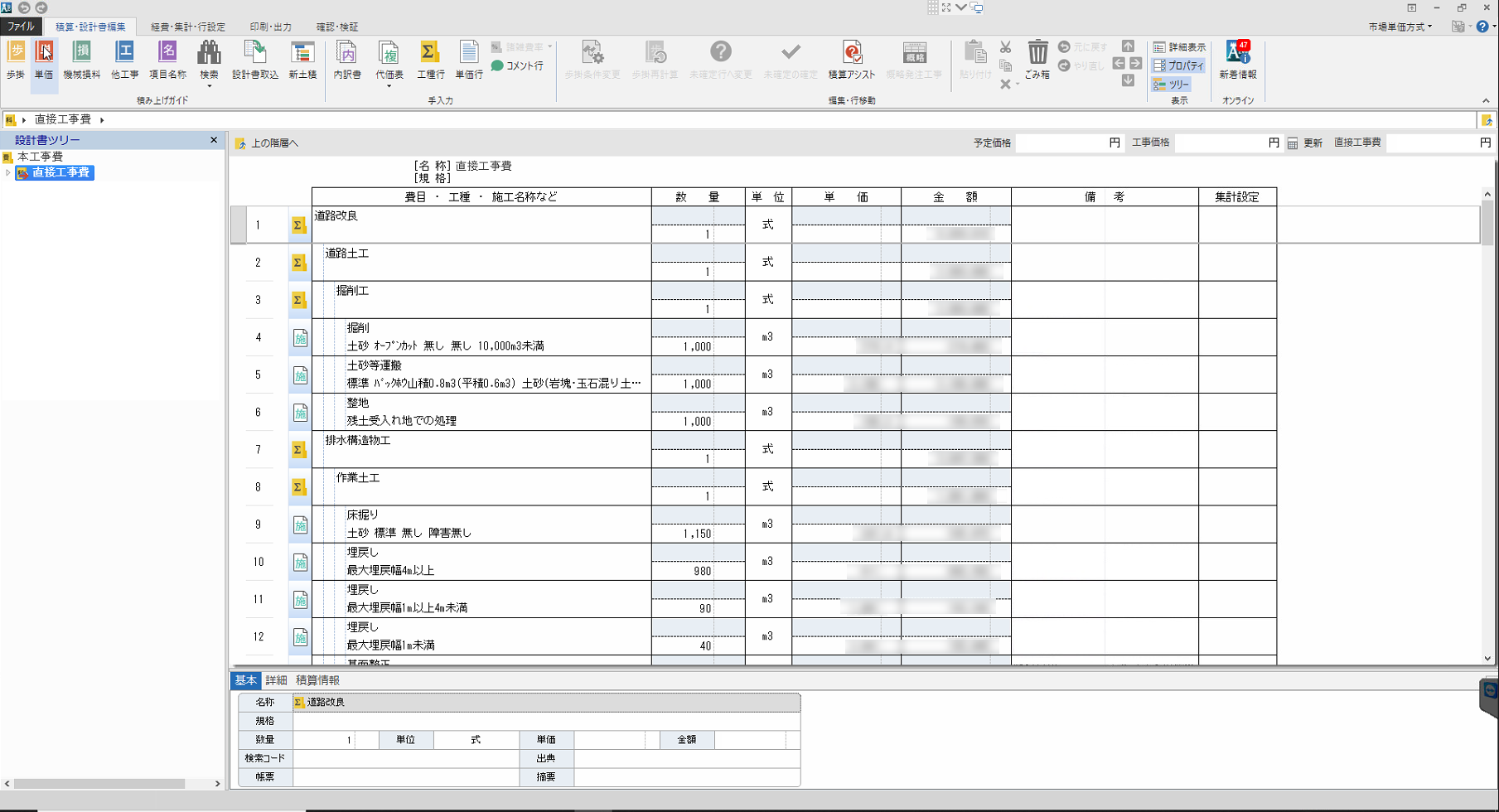
Task: Open the 他工事 guide
Action: click(124, 59)
